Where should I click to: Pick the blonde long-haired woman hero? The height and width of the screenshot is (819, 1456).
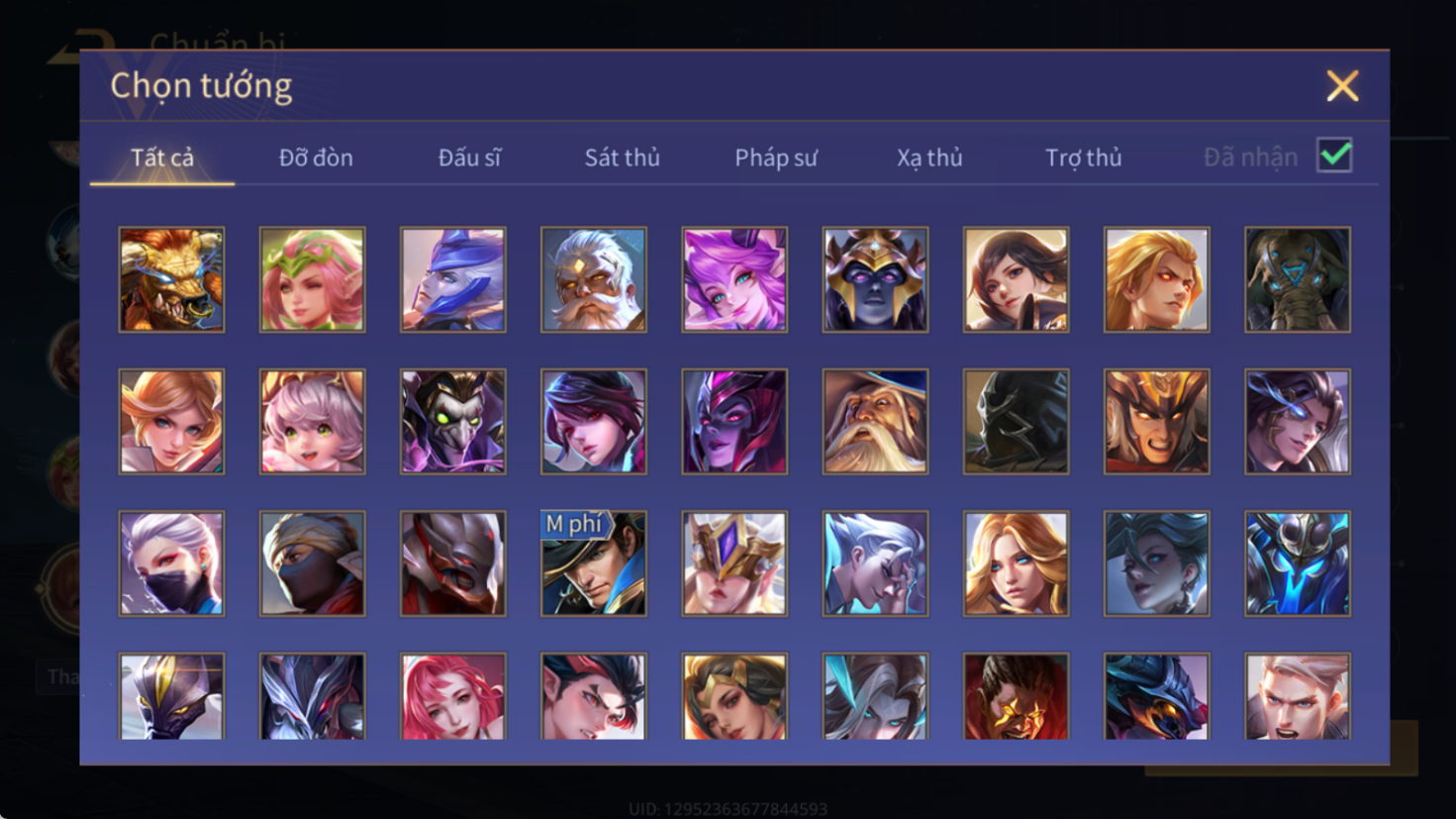point(1016,563)
